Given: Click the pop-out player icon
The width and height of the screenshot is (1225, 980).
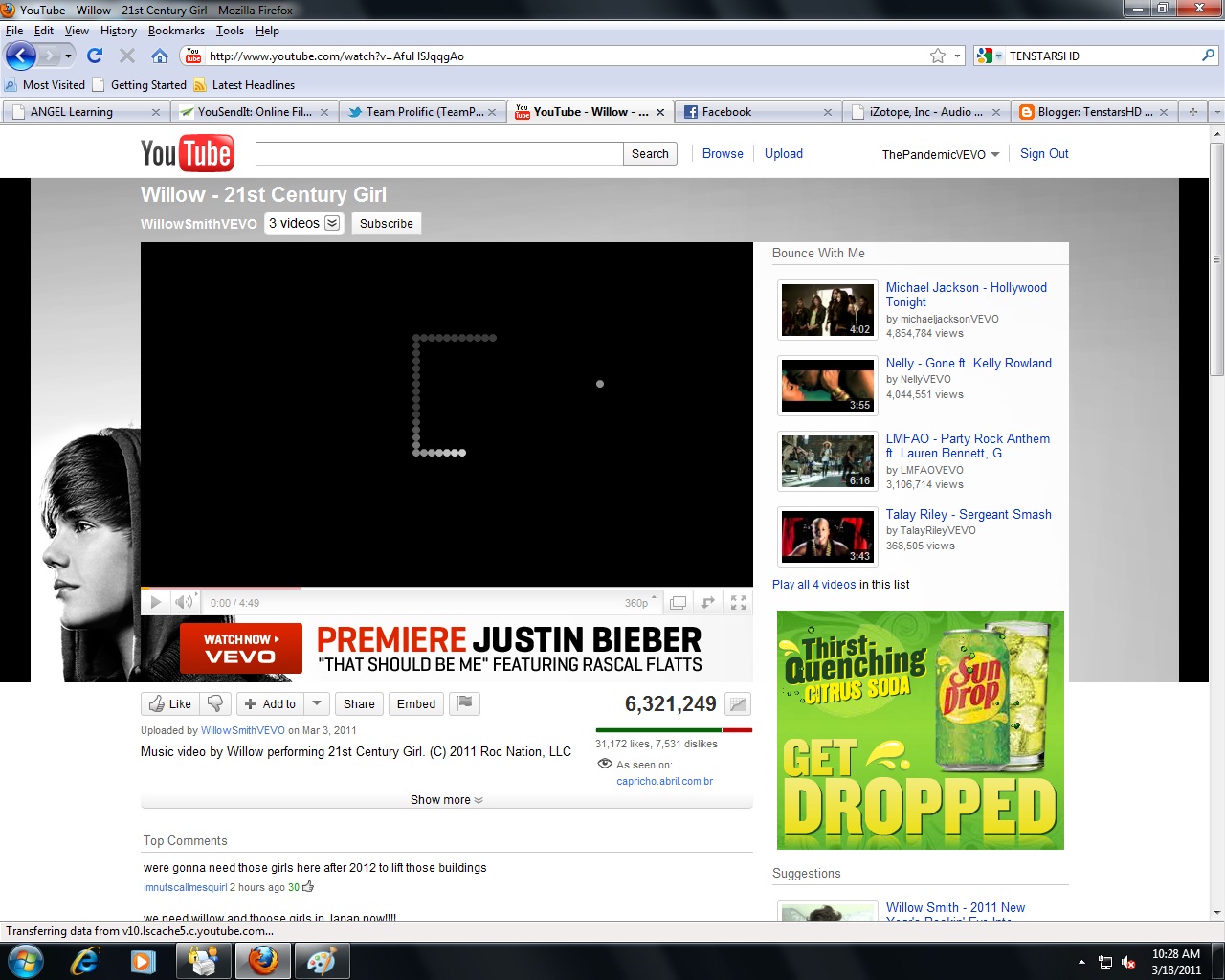Looking at the screenshot, I should click(x=708, y=603).
